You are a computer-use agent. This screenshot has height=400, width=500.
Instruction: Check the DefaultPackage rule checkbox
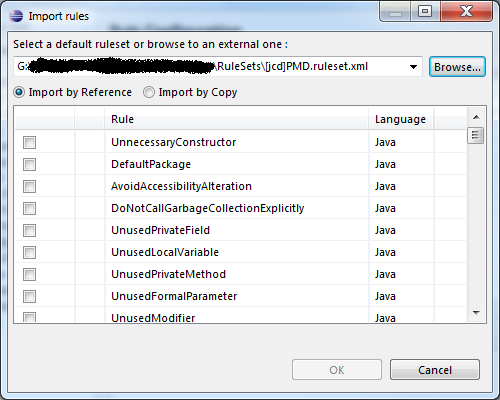[x=29, y=164]
